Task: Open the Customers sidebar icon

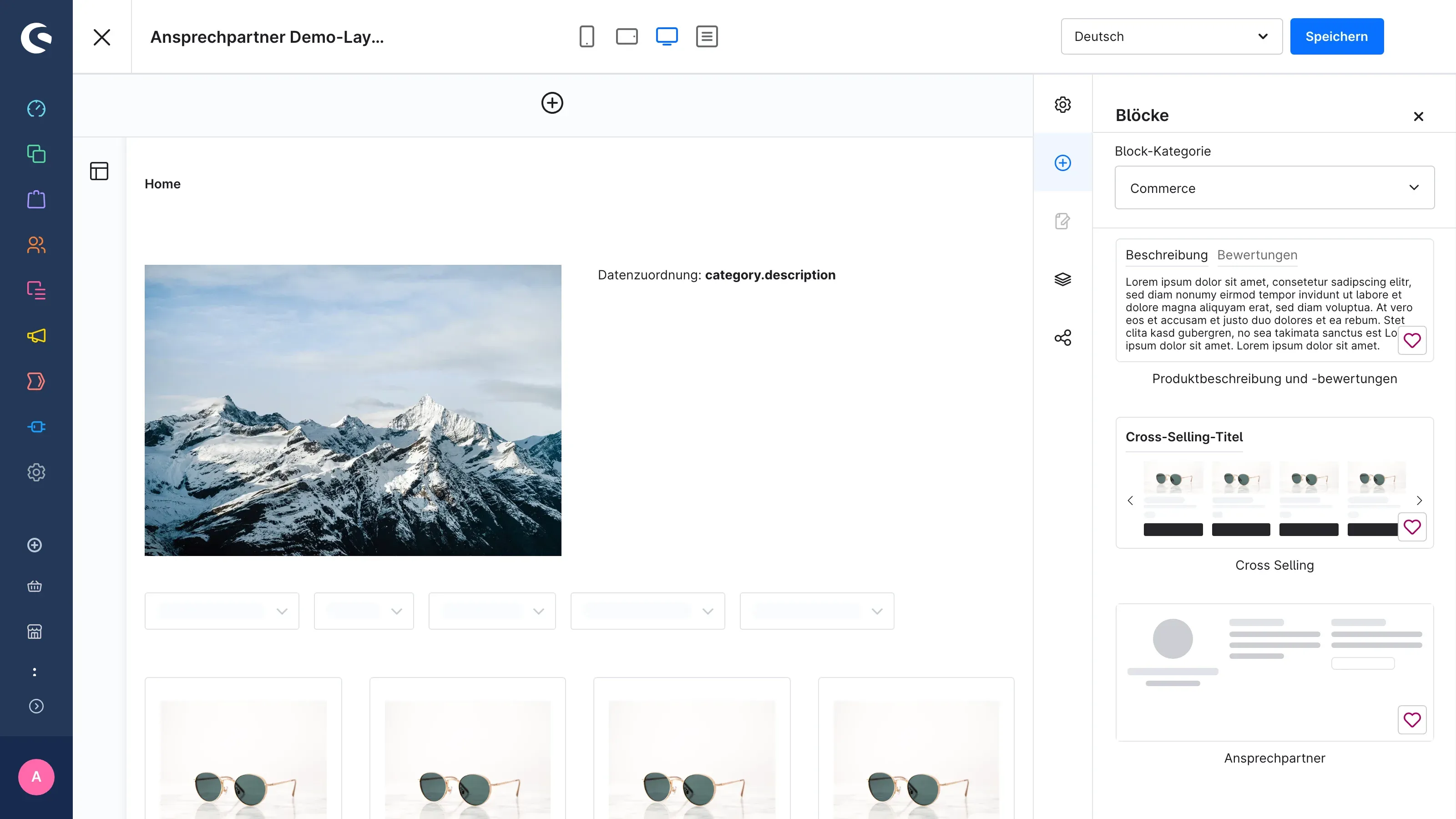Action: (36, 245)
